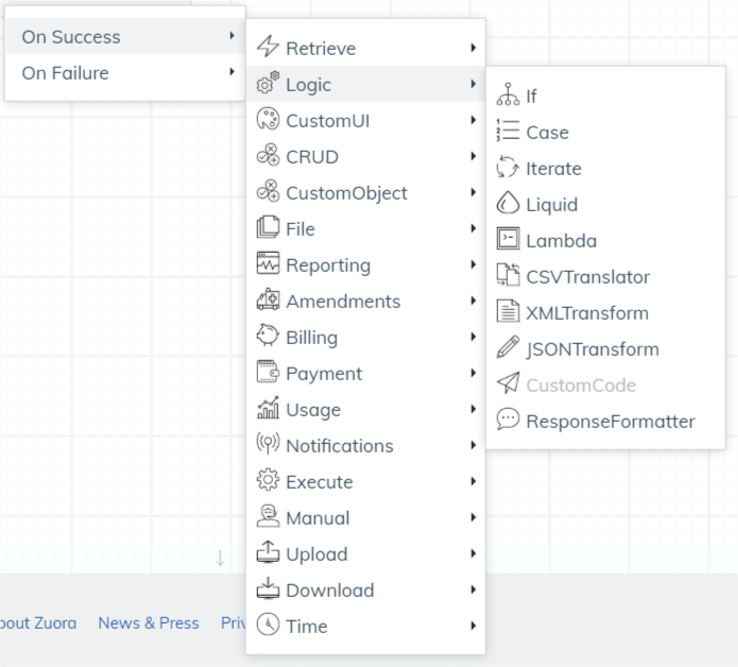The height and width of the screenshot is (667, 738).
Task: Open the News & Press link
Action: coord(149,623)
